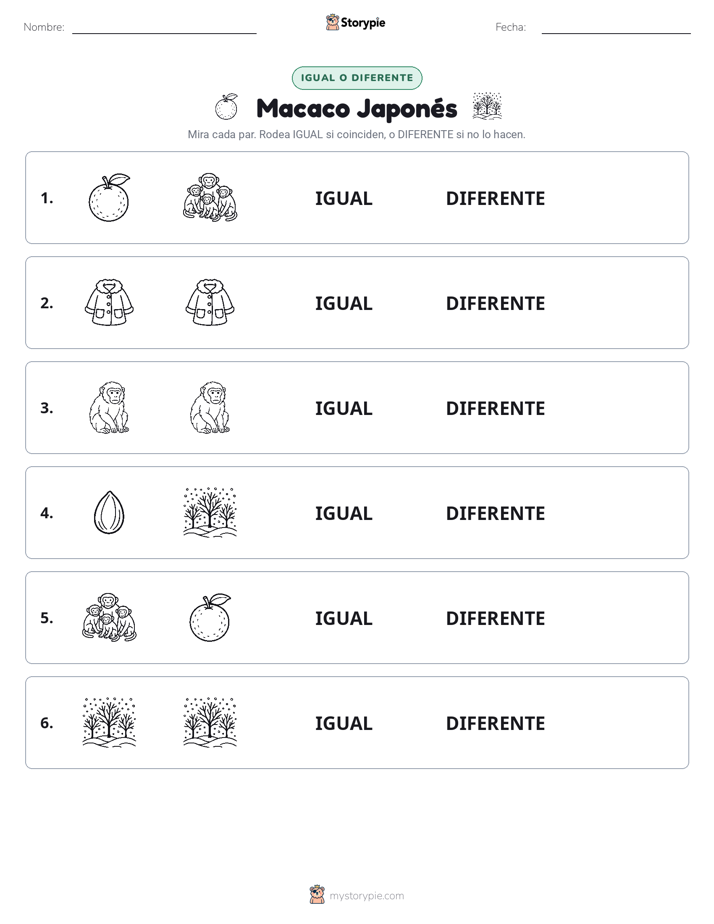
Task: Click the monkey group picture in row 1
Action: pos(210,197)
